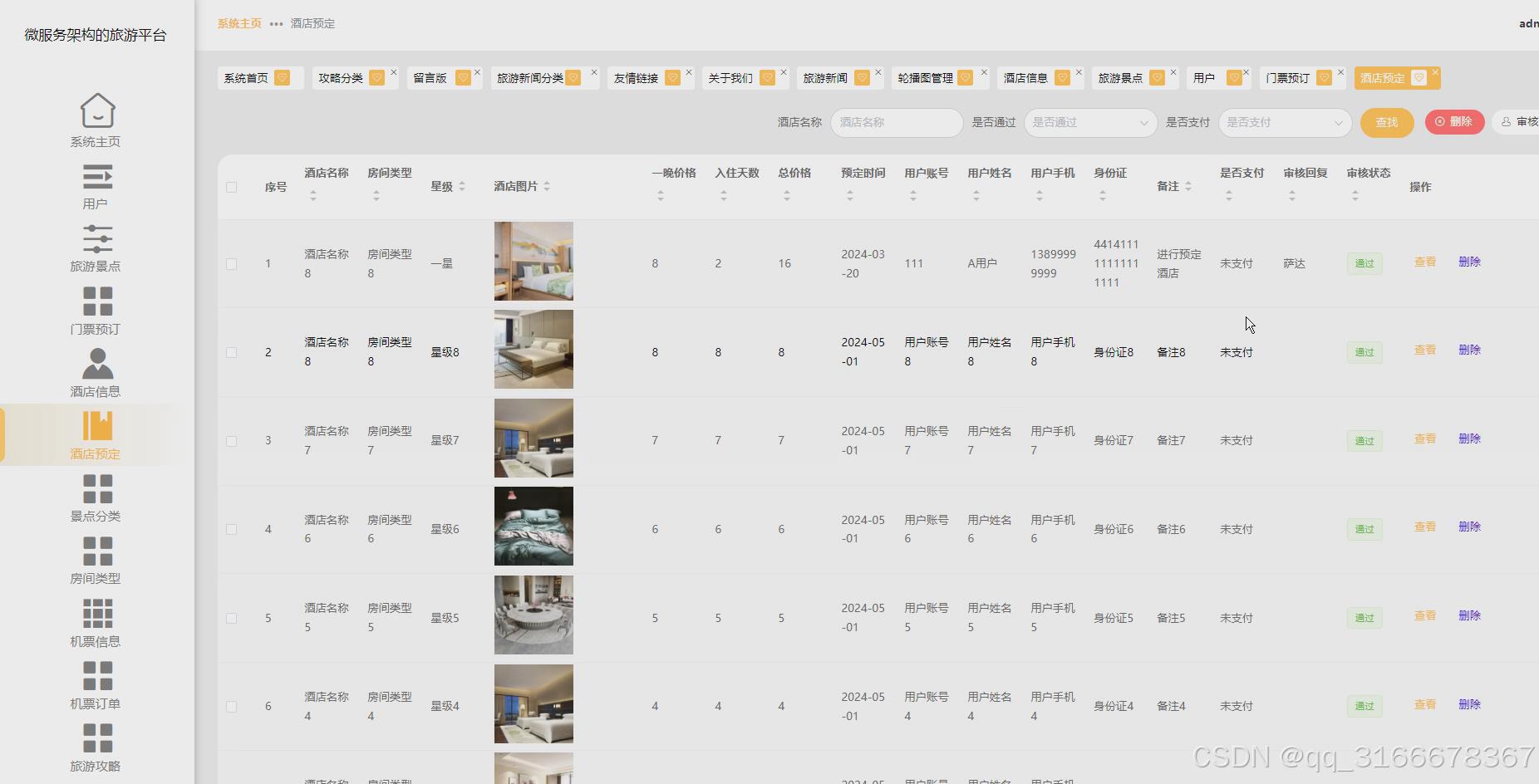The width and height of the screenshot is (1539, 784).
Task: Select the 用户 management icon in sidebar
Action: click(x=96, y=182)
